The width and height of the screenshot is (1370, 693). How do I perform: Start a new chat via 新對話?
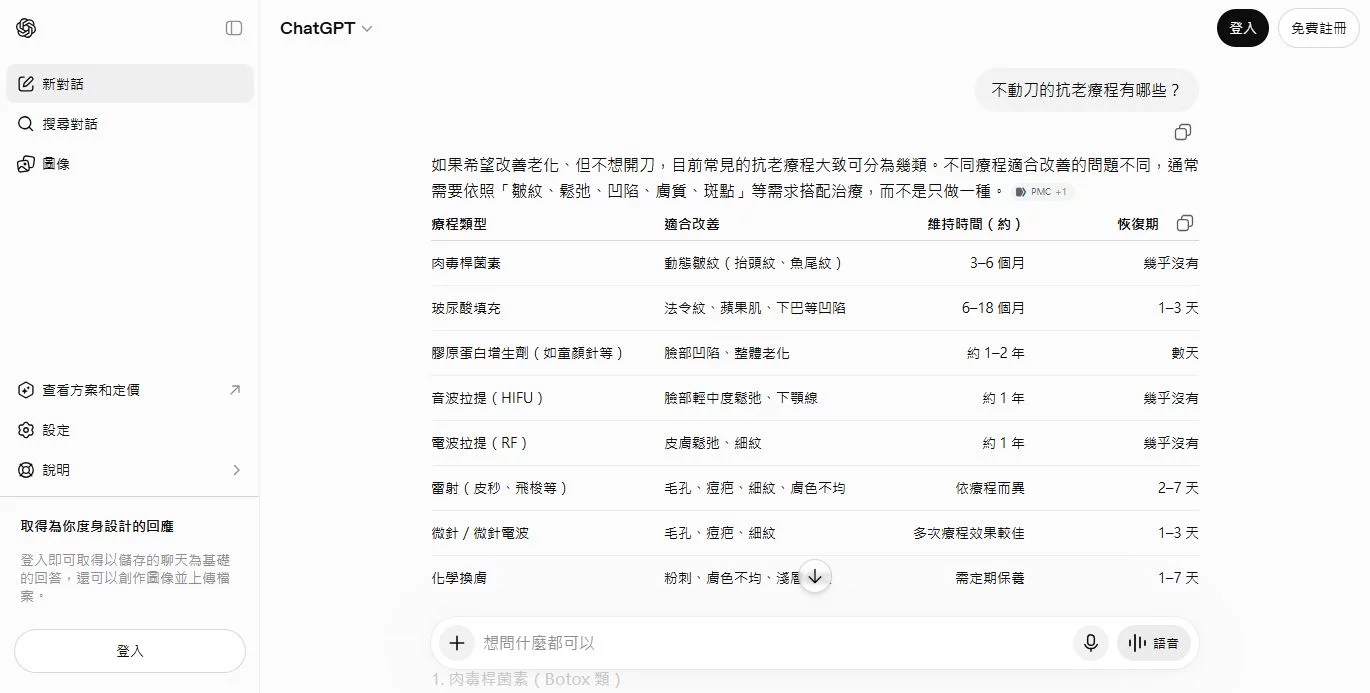coord(130,84)
